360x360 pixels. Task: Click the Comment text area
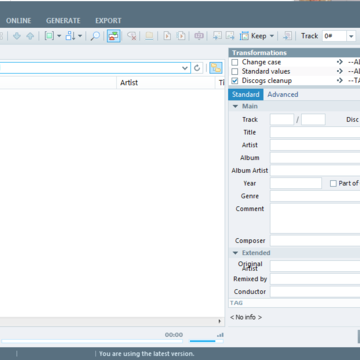coord(315,219)
